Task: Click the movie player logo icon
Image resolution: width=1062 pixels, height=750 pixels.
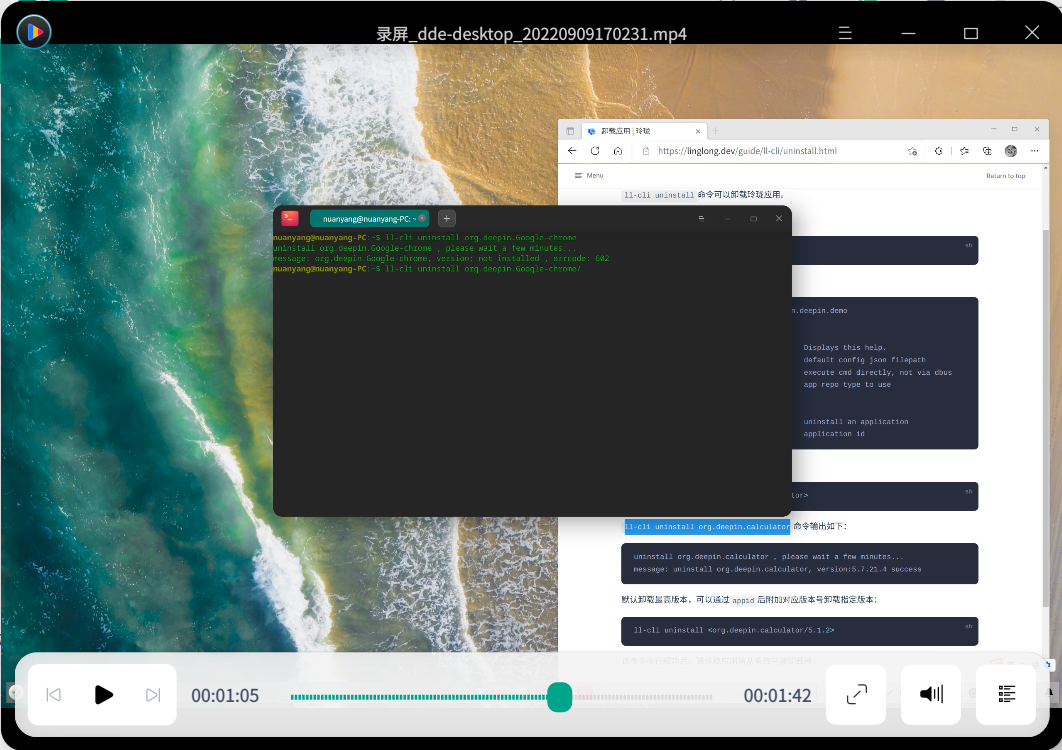Action: coord(34,32)
